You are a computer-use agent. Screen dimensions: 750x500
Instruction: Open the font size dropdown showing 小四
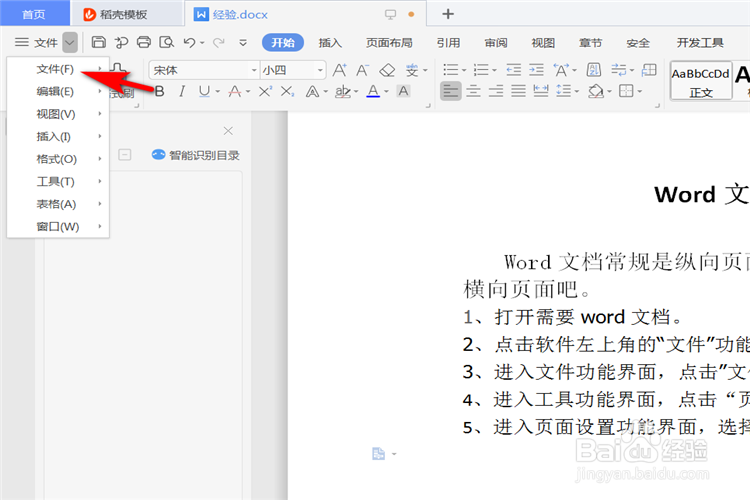click(320, 70)
